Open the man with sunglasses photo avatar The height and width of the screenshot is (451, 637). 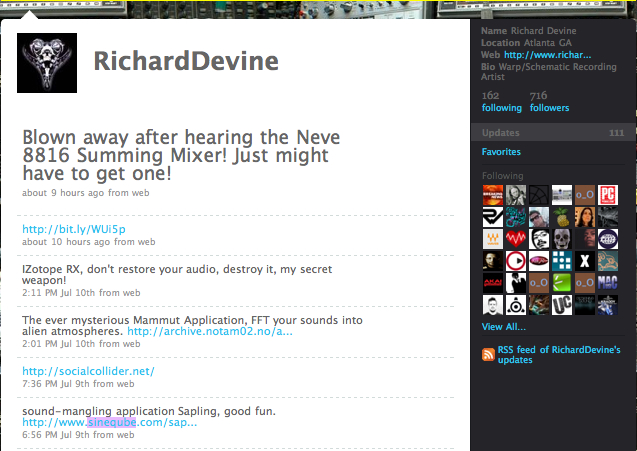coord(539,217)
